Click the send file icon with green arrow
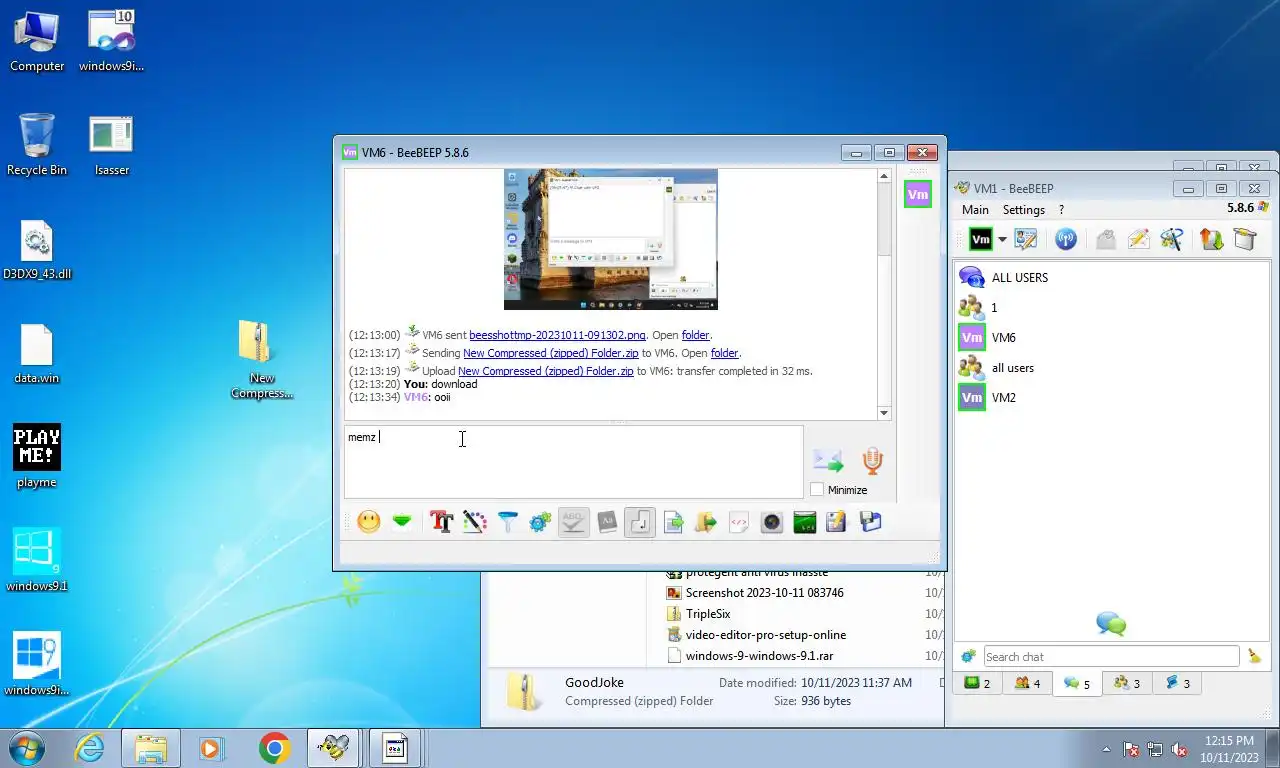This screenshot has height=768, width=1280. tap(673, 522)
